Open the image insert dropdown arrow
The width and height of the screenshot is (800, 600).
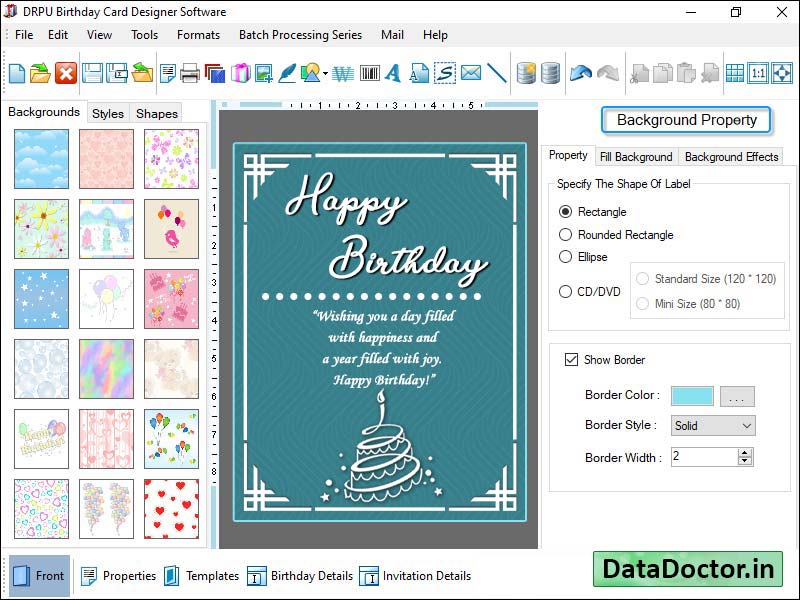(x=325, y=73)
